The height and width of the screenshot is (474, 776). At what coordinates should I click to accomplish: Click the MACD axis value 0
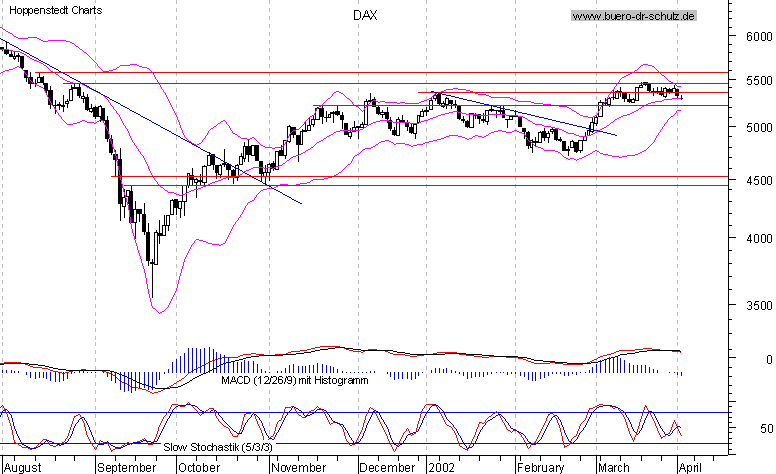pos(769,360)
